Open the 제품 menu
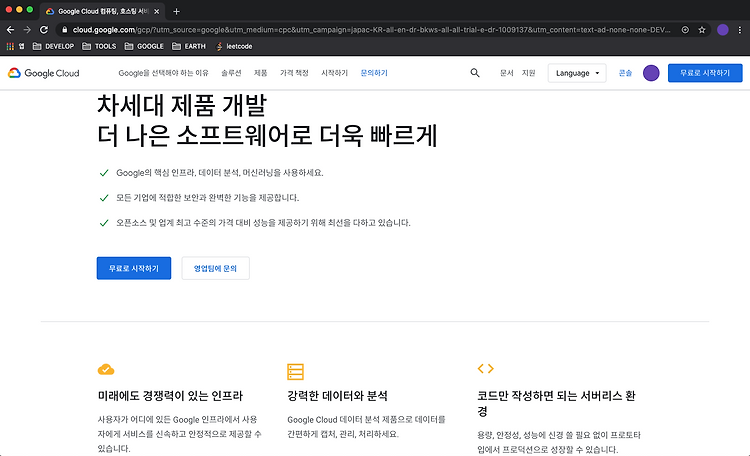Screen dimensions: 750x456 [x=260, y=73]
